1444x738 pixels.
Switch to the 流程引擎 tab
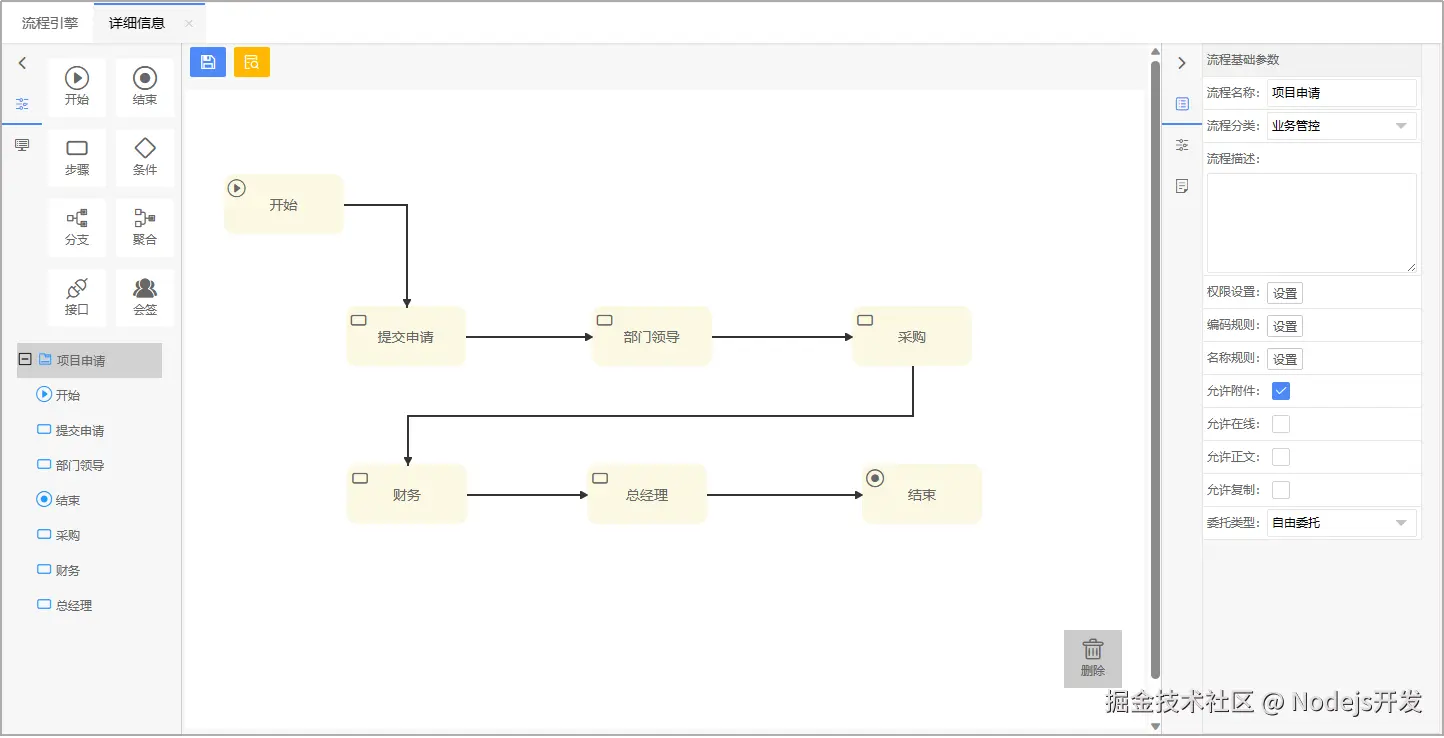click(x=50, y=23)
